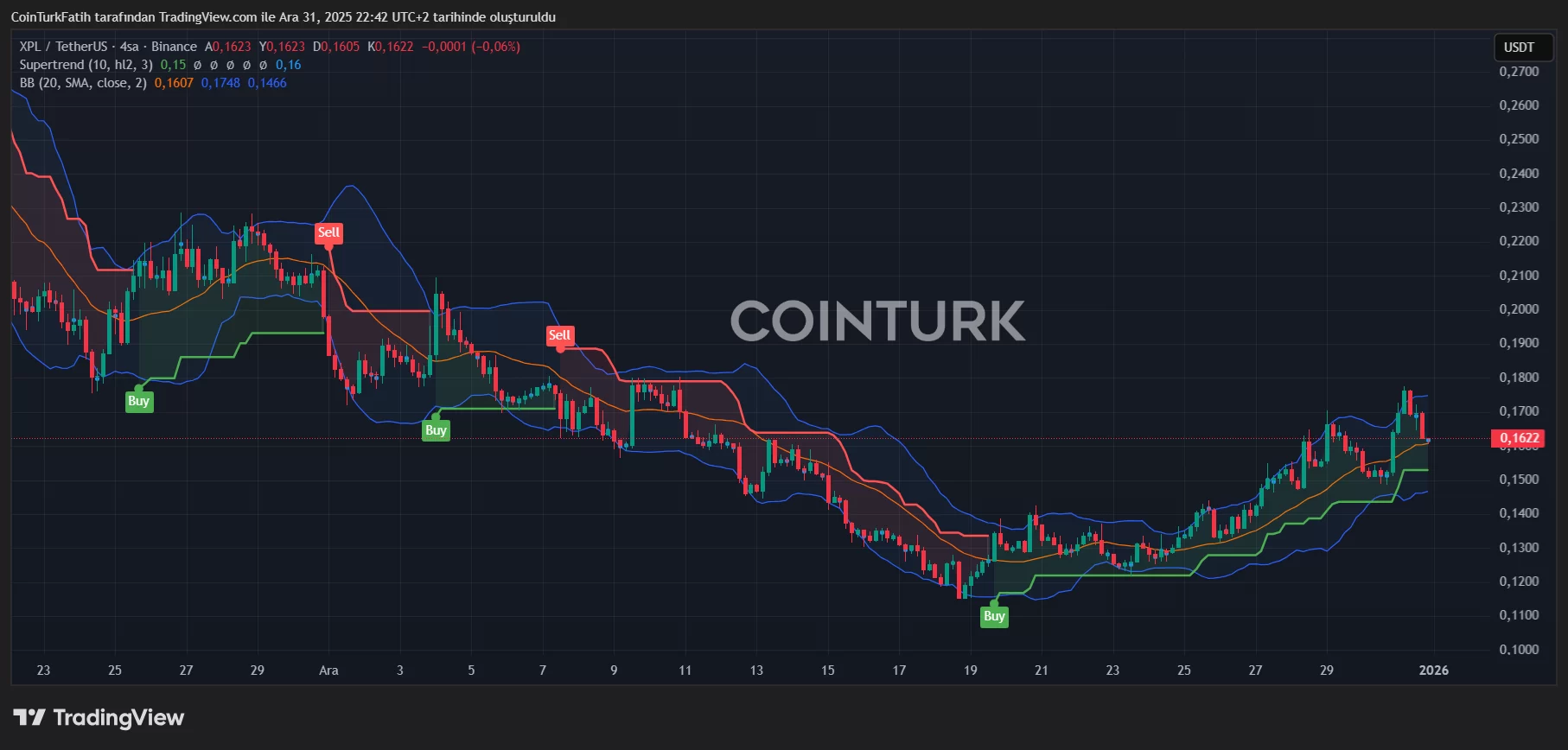Click the red 0,1622 current price label
This screenshot has width=1568, height=750.
(x=1518, y=438)
